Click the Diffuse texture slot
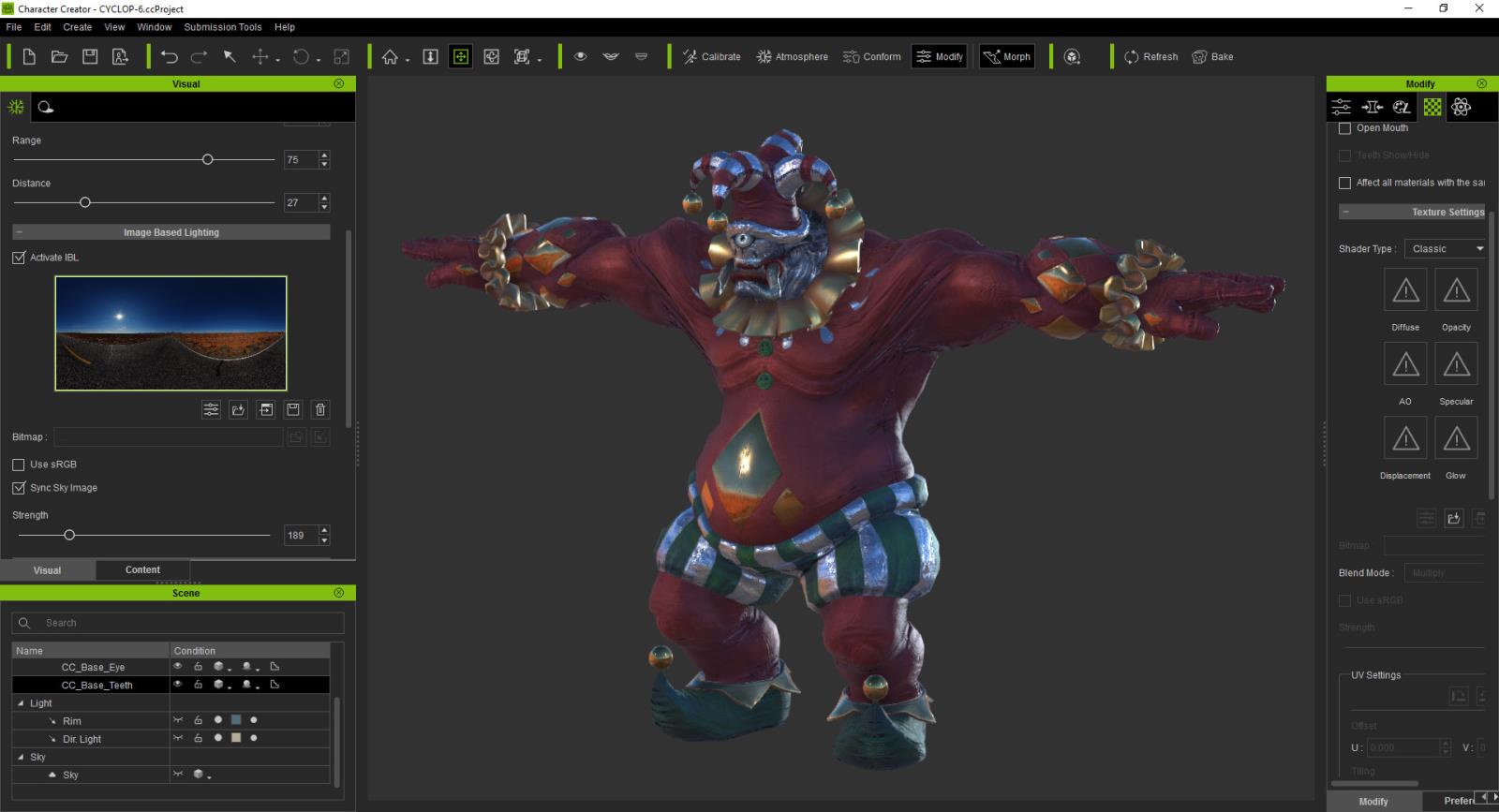This screenshot has height=812, width=1499. tap(1405, 289)
